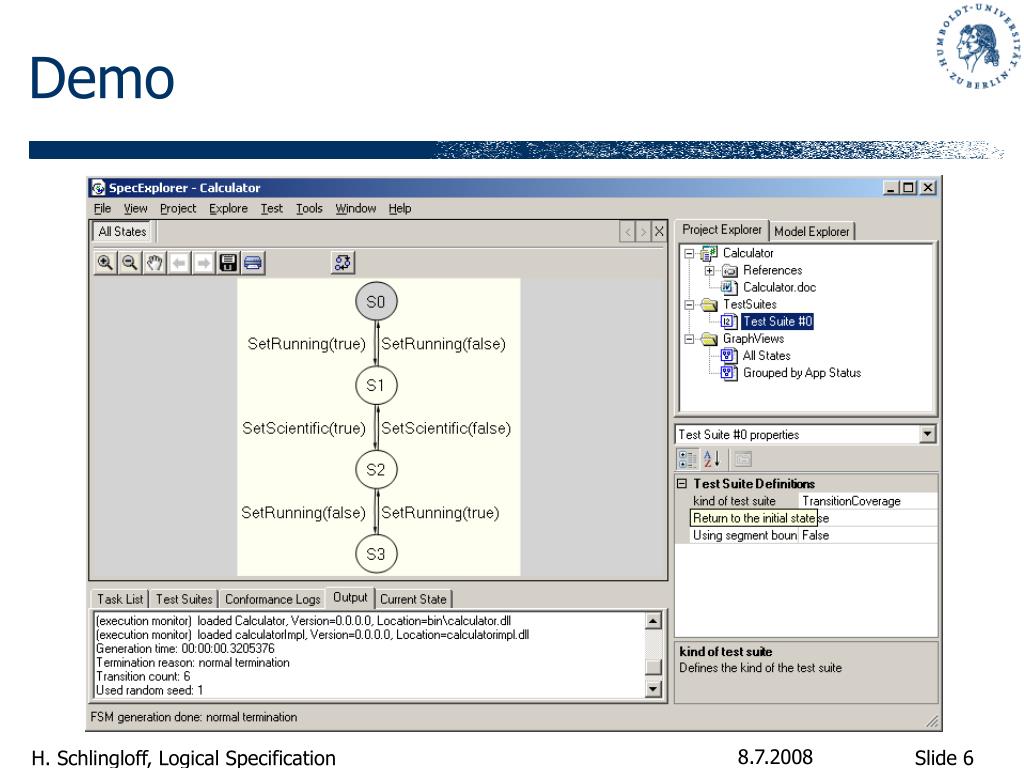Image resolution: width=1024 pixels, height=768 pixels.
Task: Click the TestSuites folder icon in tree
Action: (709, 304)
